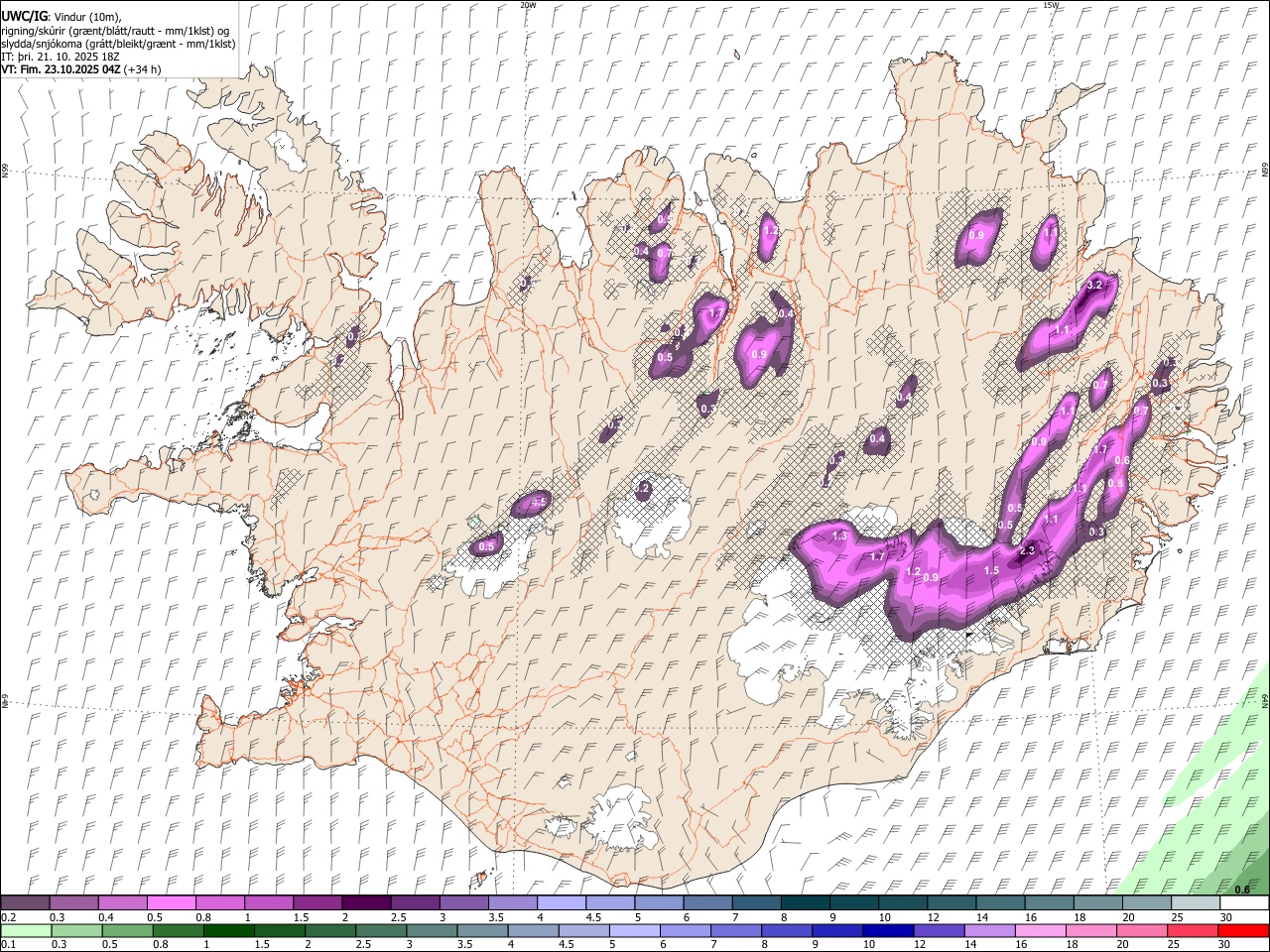Click the bright pink 0.5–0.8 swatch in upper legend
The image size is (1270, 952).
[171, 903]
